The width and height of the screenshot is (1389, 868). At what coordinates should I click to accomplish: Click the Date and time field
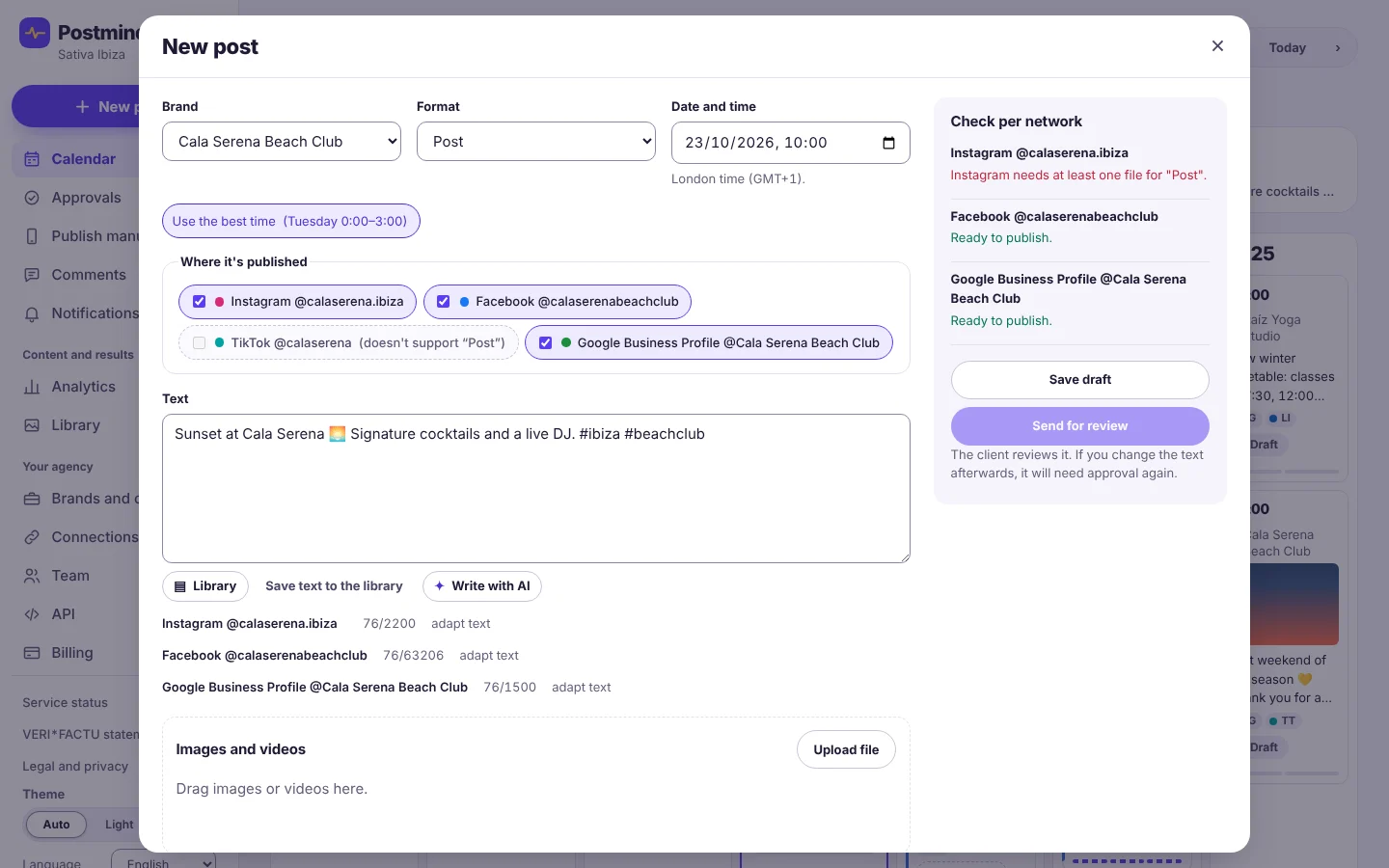tap(791, 143)
